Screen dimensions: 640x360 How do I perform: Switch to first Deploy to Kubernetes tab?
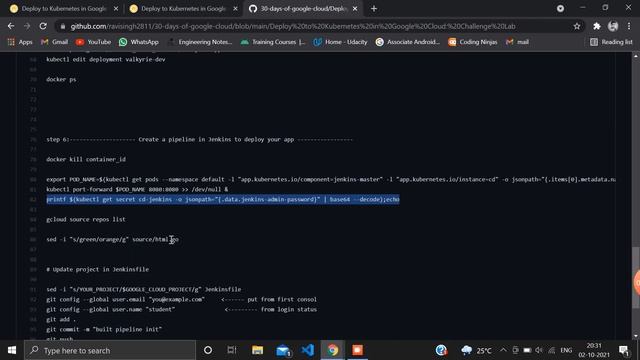pos(64,9)
